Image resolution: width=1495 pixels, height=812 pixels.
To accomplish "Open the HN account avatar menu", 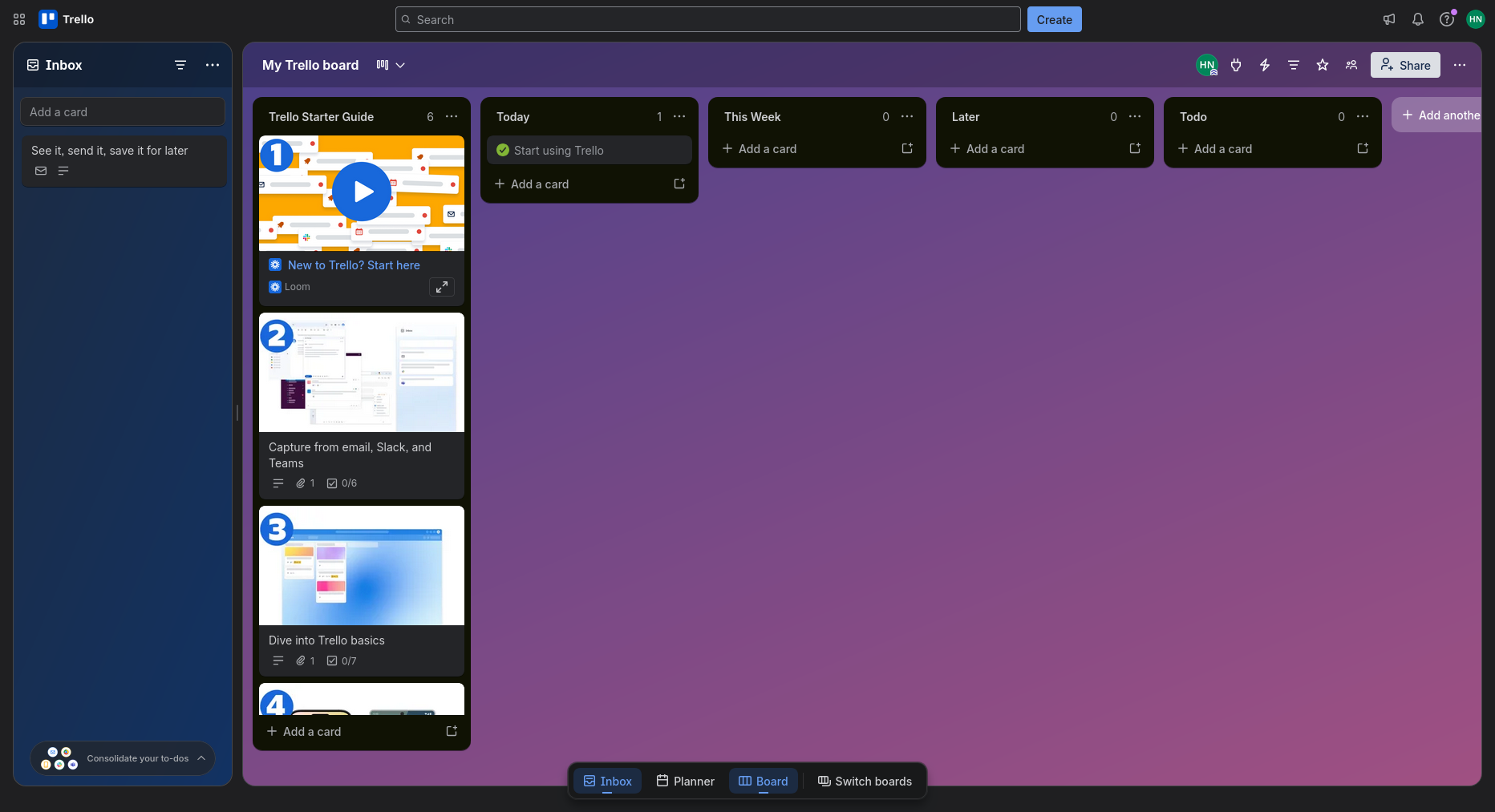I will tap(1476, 19).
